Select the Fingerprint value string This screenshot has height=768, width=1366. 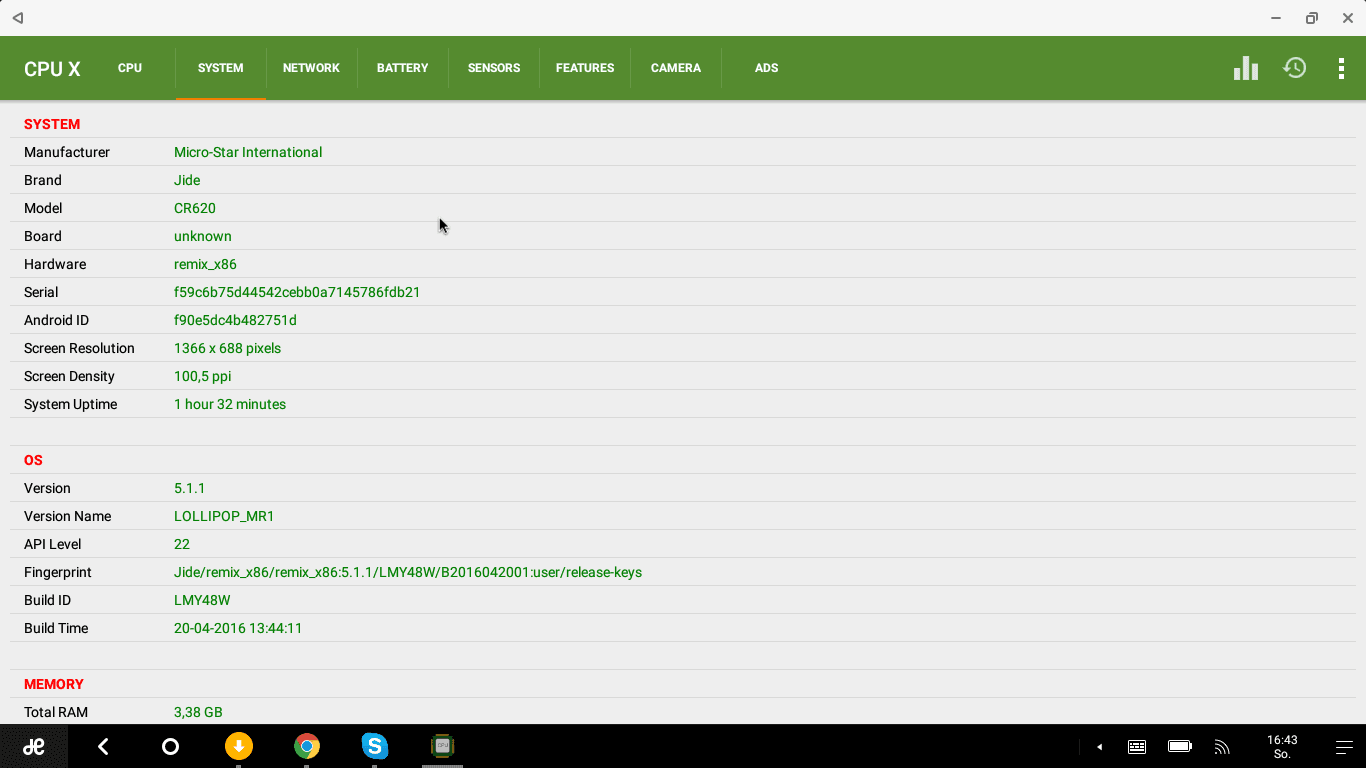click(x=408, y=572)
